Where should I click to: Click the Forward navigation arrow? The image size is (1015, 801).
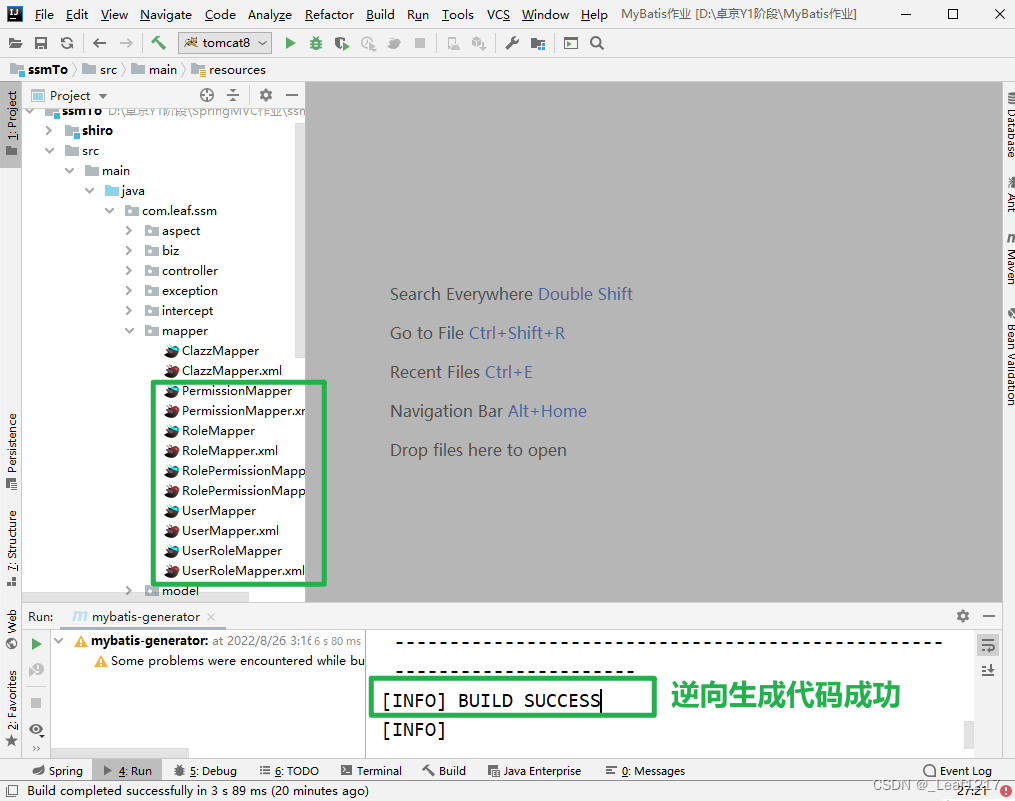point(126,43)
